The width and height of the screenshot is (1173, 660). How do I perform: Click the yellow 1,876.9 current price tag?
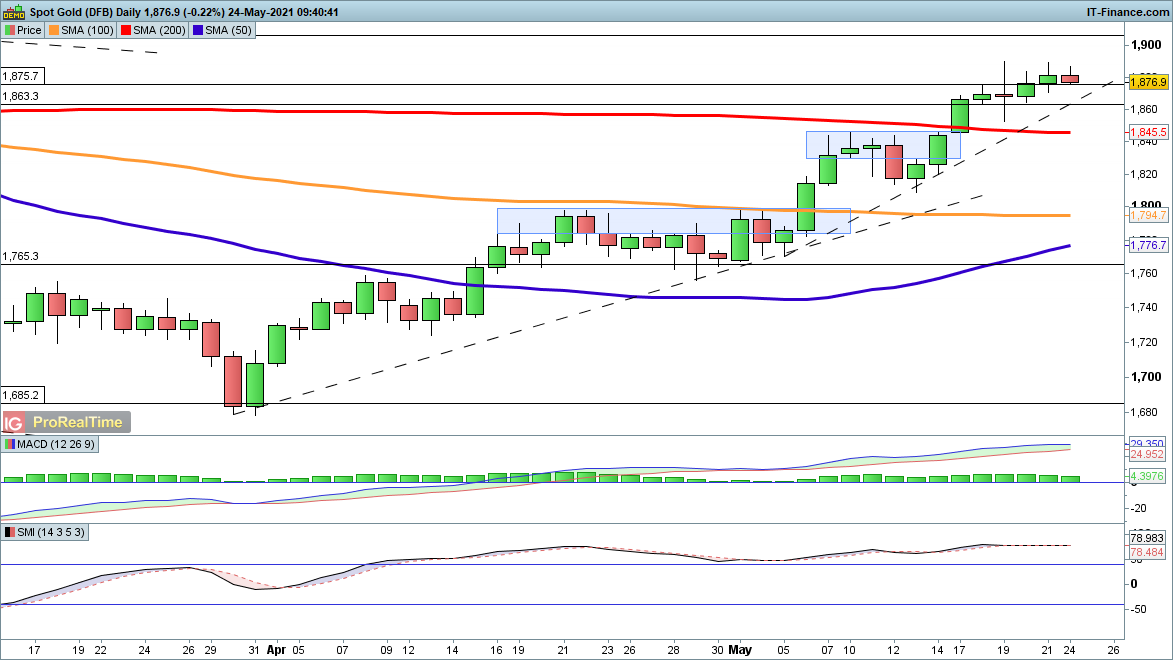[1148, 82]
